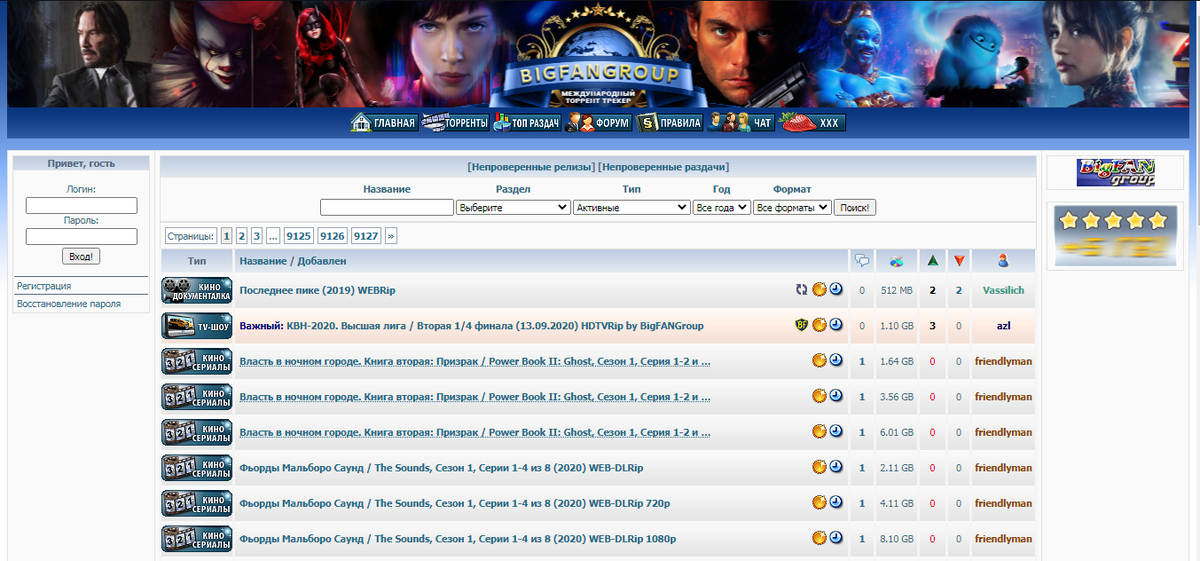Viewport: 1200px width, 561px height.
Task: Click clock icon in 8.10 GB row
Action: [836, 538]
